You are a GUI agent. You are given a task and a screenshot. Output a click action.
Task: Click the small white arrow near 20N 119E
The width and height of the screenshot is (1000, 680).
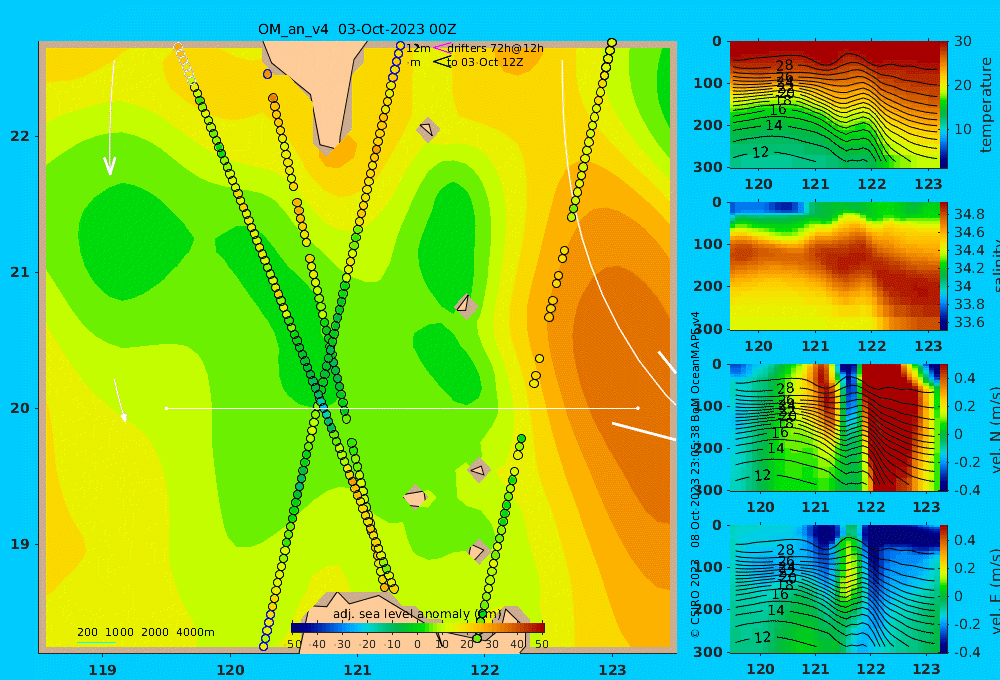(120, 401)
